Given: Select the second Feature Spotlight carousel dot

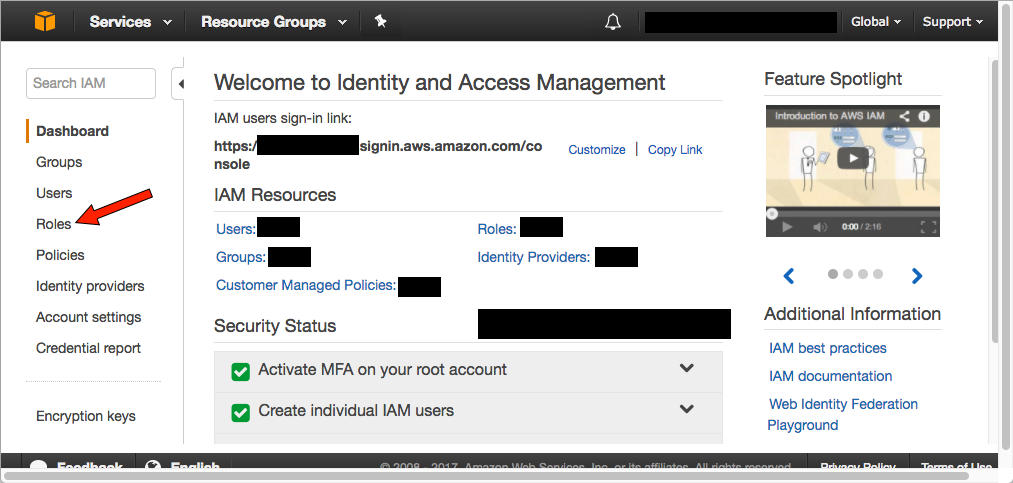Looking at the screenshot, I should (848, 274).
